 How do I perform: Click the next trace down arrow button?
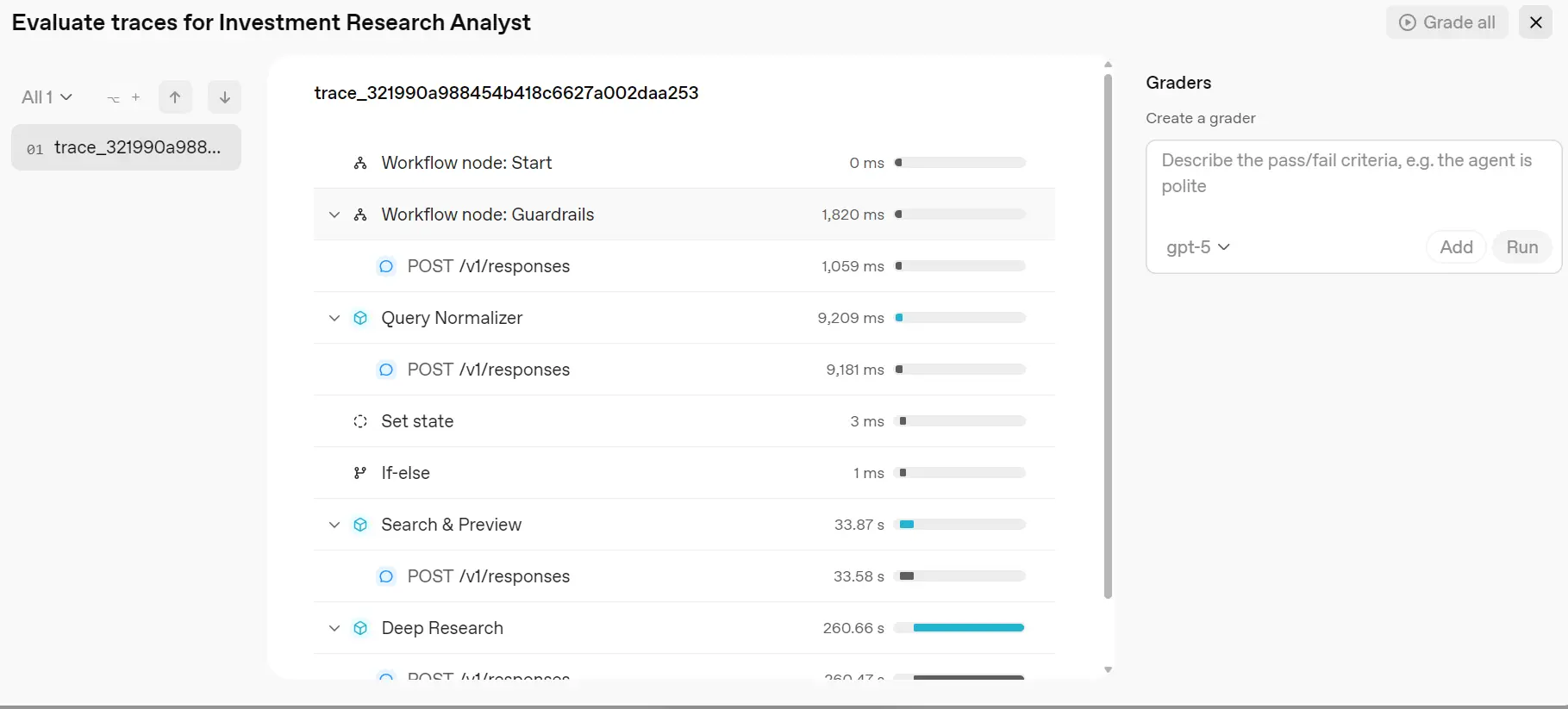(x=224, y=97)
